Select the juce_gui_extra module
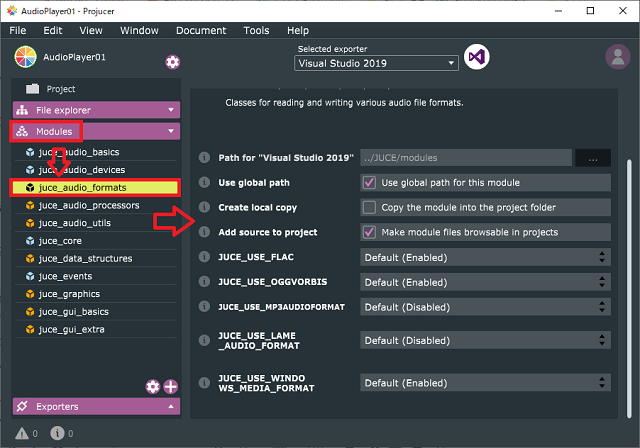The height and width of the screenshot is (448, 640). point(96,329)
